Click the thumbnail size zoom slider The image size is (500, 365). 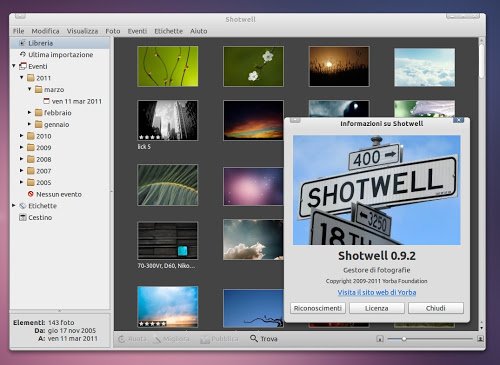430,339
